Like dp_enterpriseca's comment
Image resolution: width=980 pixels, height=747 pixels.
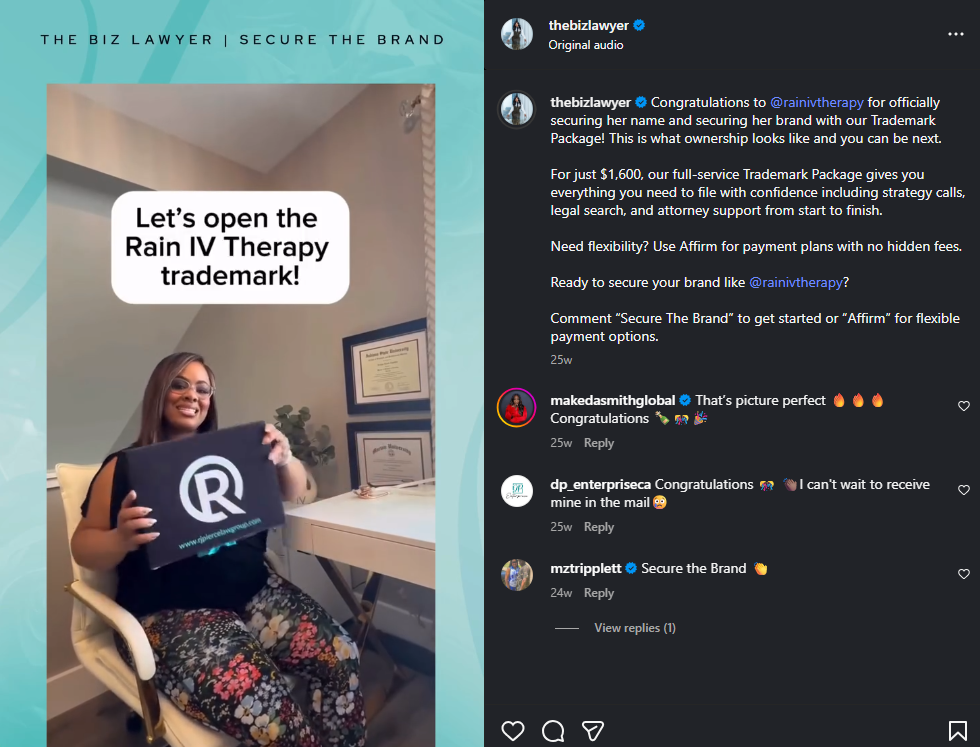pos(964,489)
